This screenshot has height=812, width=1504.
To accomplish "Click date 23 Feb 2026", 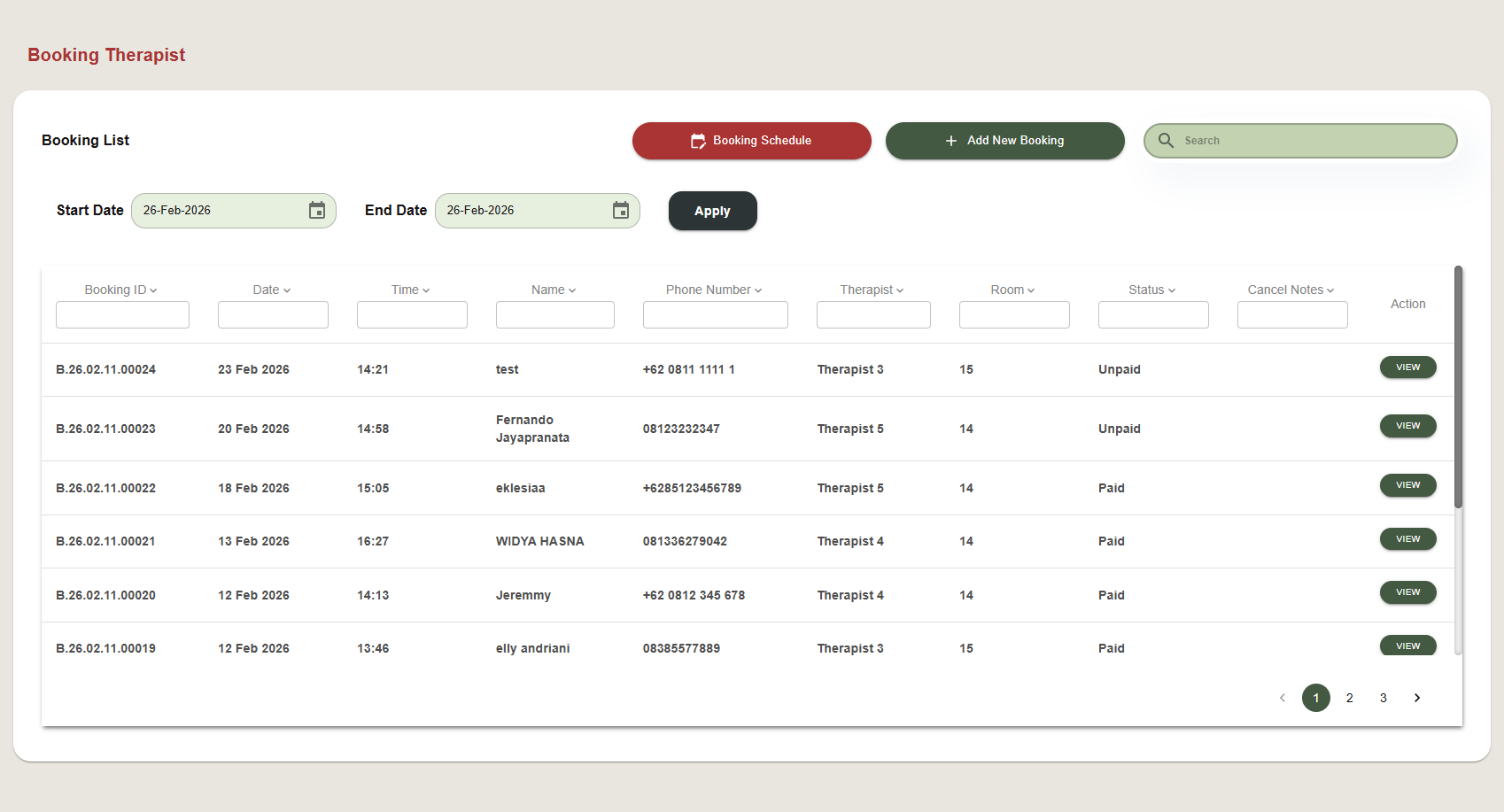I will (x=253, y=369).
